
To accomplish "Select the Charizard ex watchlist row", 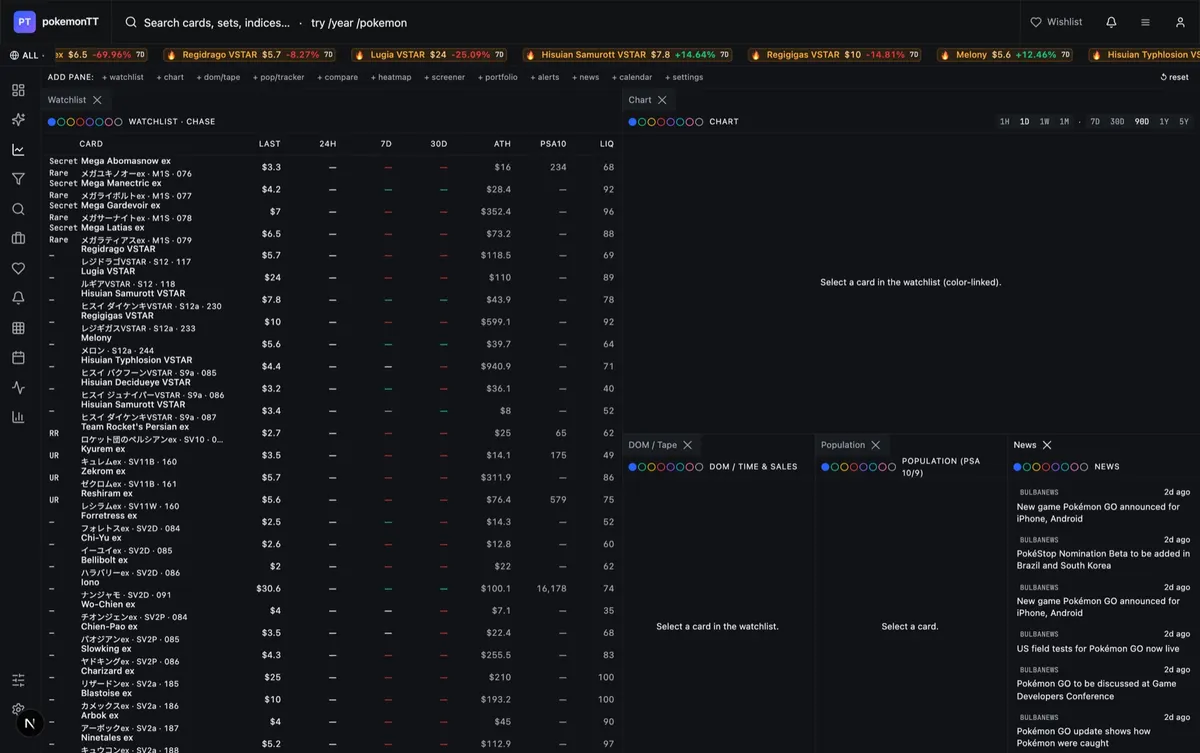I will point(330,677).
